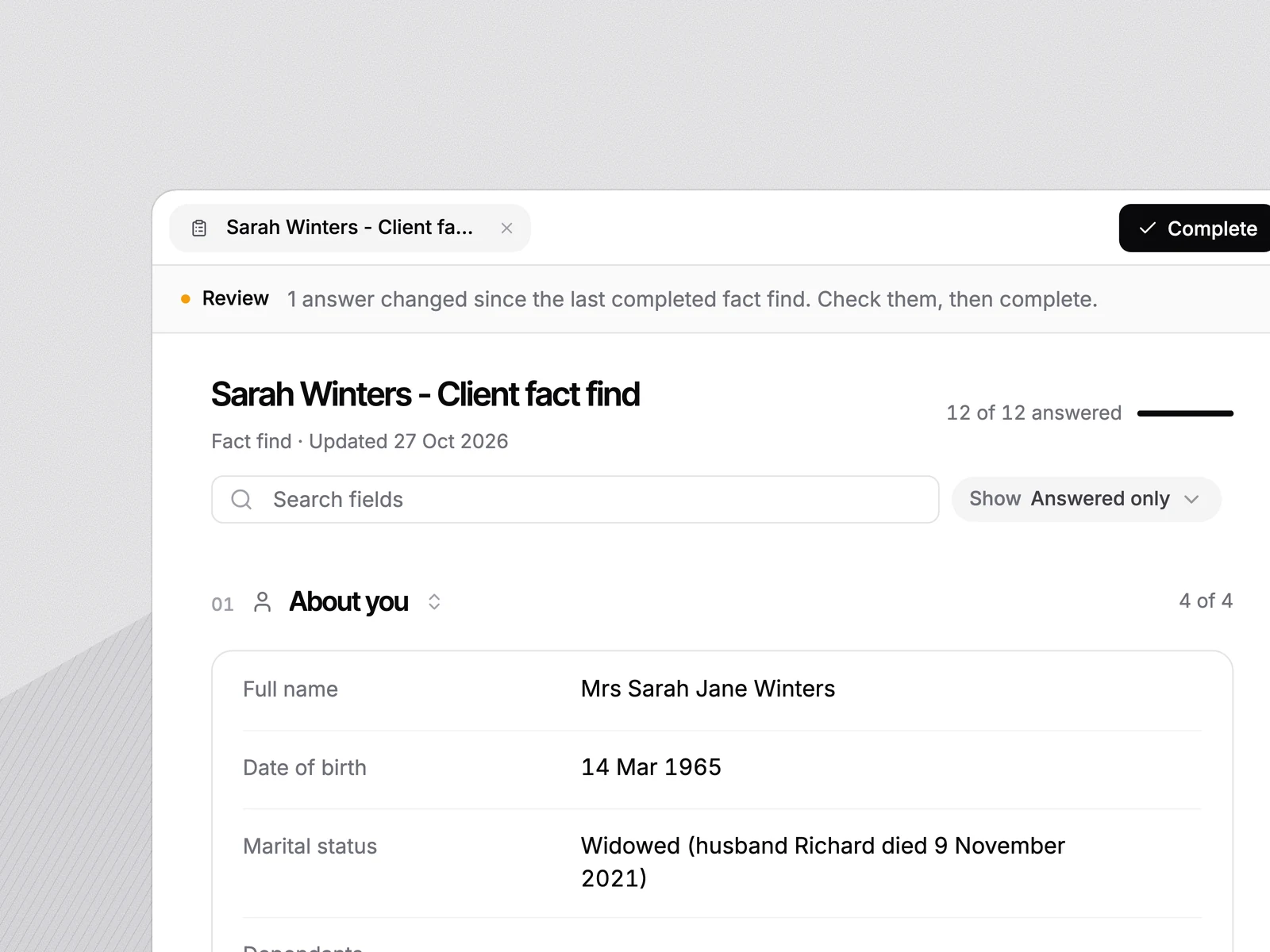
Task: Switch to the Sarah Winters - Client fa... tab
Action: tap(349, 228)
